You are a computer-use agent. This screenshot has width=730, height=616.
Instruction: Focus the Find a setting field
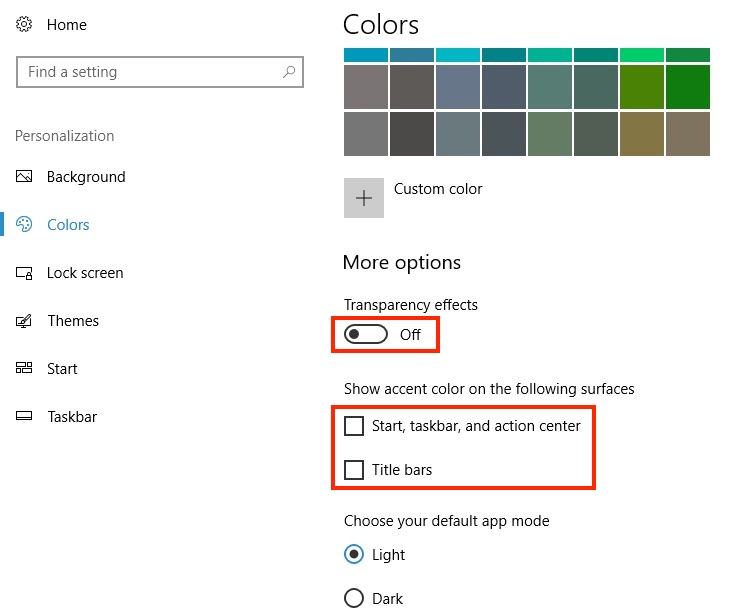(x=160, y=72)
